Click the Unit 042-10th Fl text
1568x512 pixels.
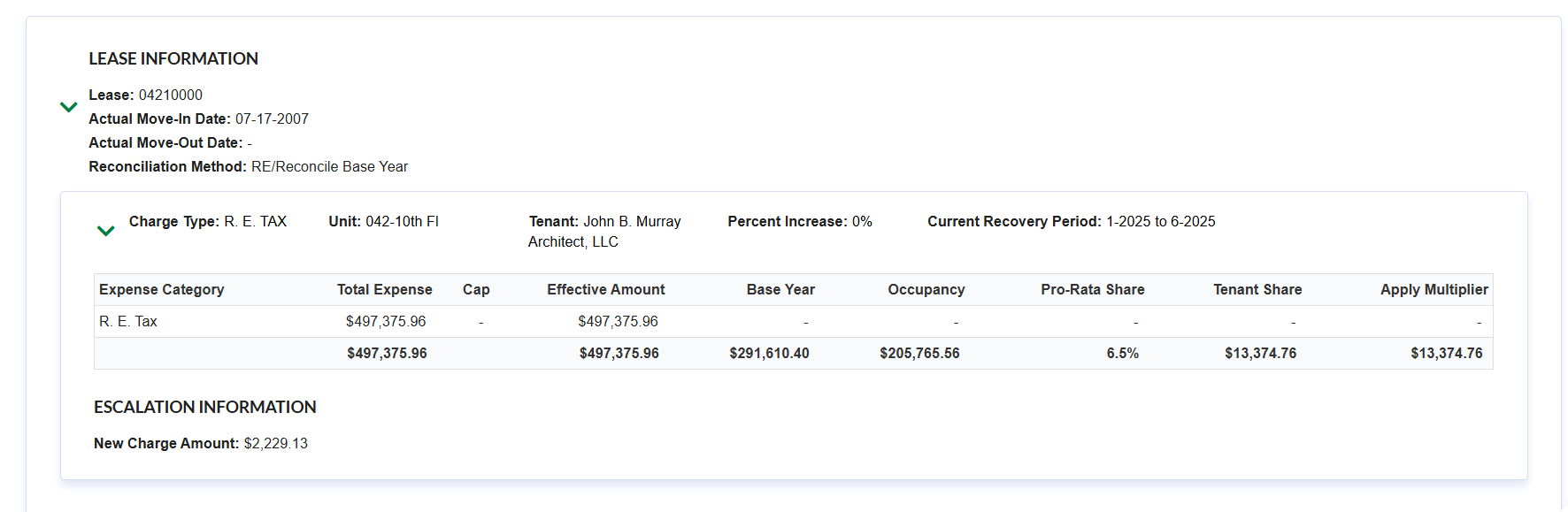(x=384, y=221)
